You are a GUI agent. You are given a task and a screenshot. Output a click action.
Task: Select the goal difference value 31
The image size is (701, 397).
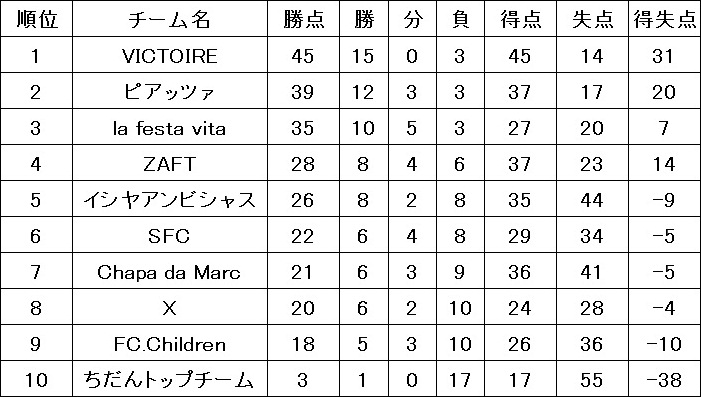pyautogui.click(x=664, y=55)
